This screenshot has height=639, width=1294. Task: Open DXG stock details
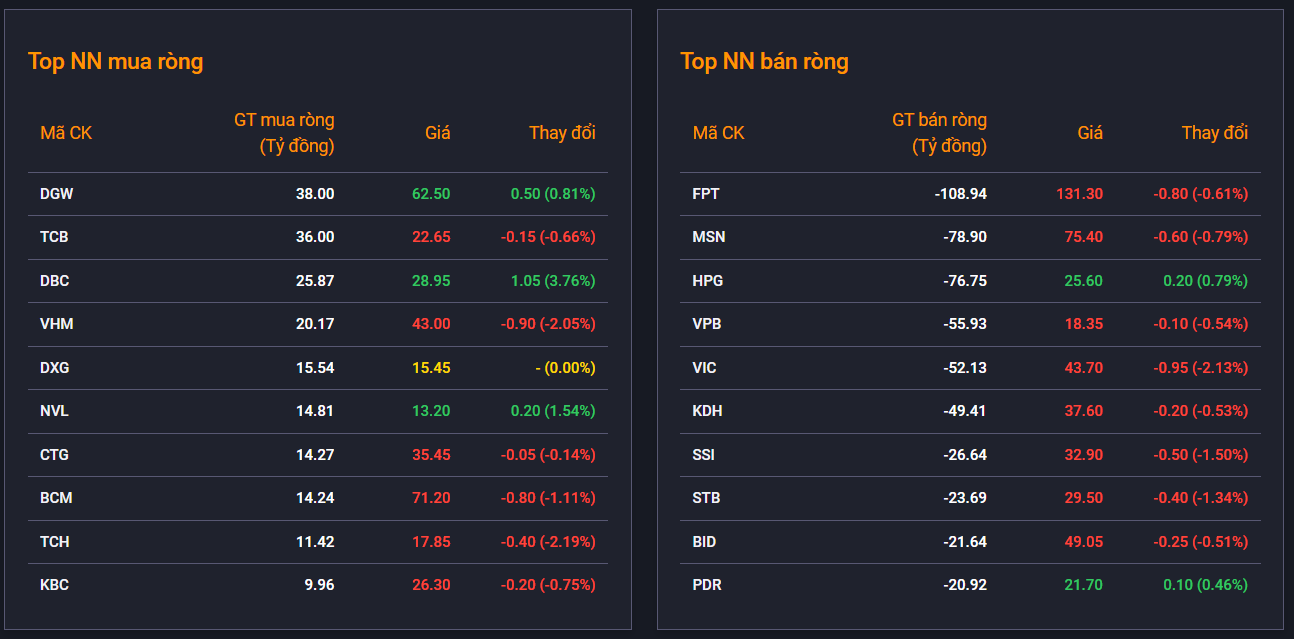pyautogui.click(x=54, y=368)
